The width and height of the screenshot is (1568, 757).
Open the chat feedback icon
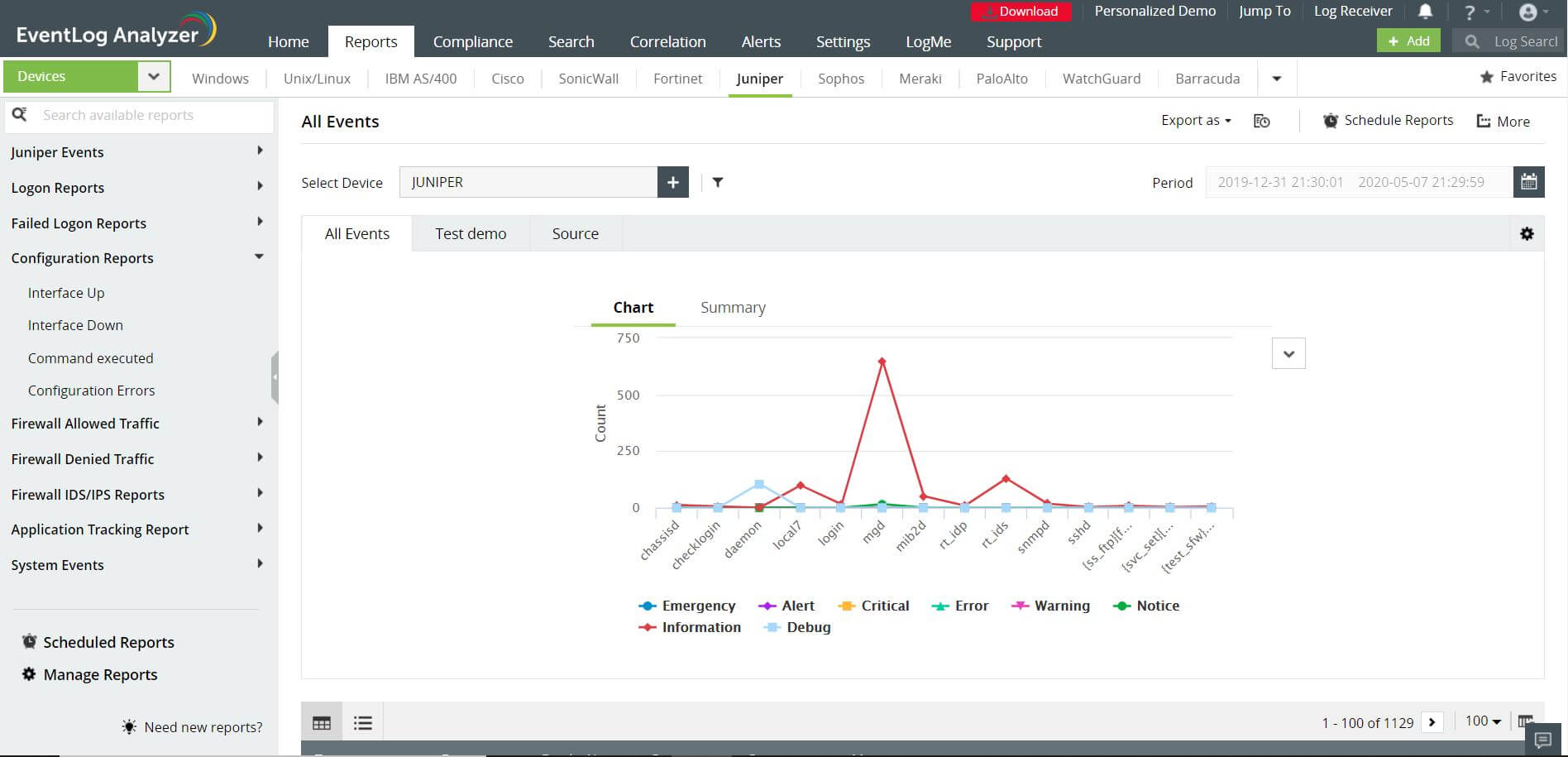click(1543, 740)
